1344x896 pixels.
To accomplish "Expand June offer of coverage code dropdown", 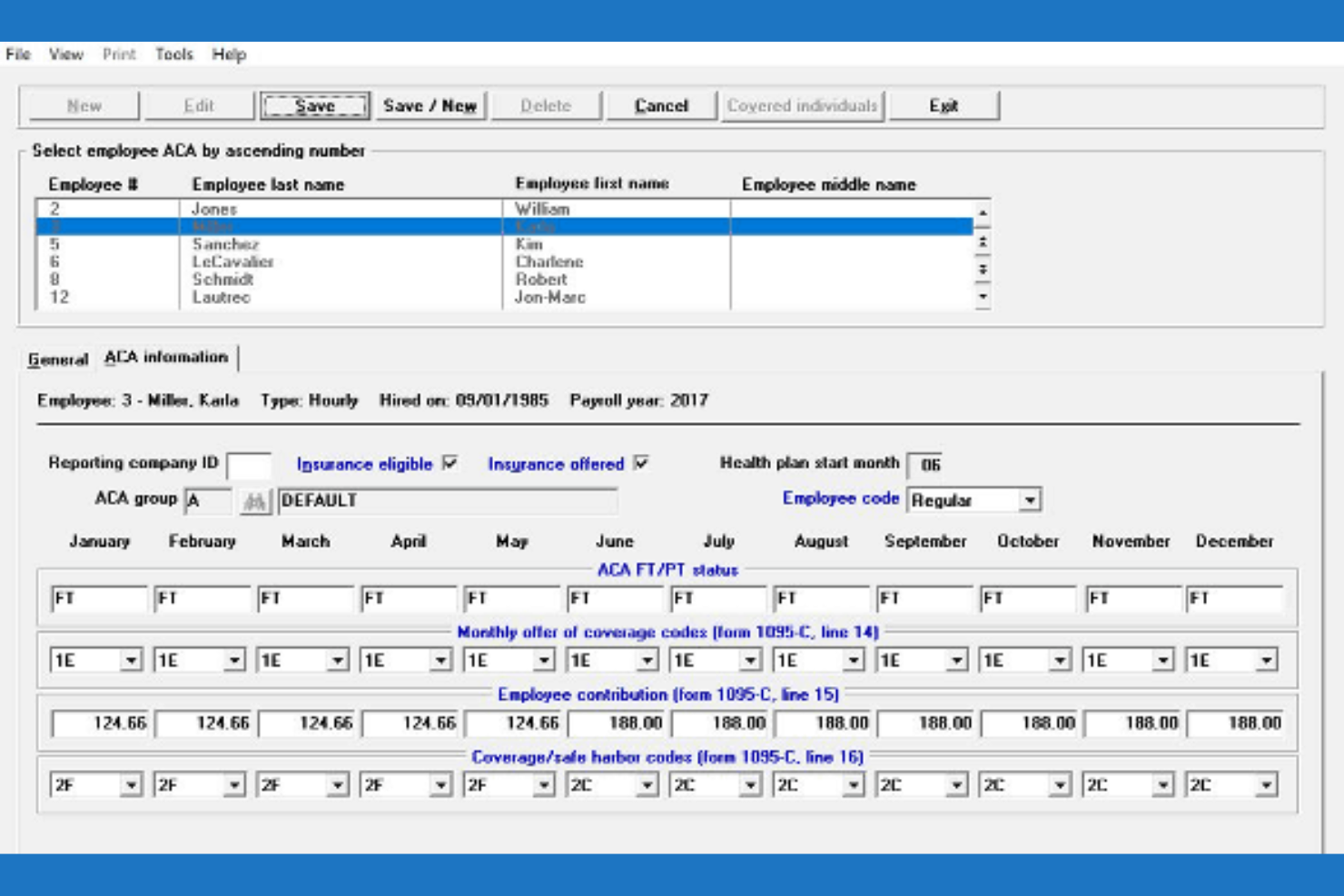I will coord(647,660).
